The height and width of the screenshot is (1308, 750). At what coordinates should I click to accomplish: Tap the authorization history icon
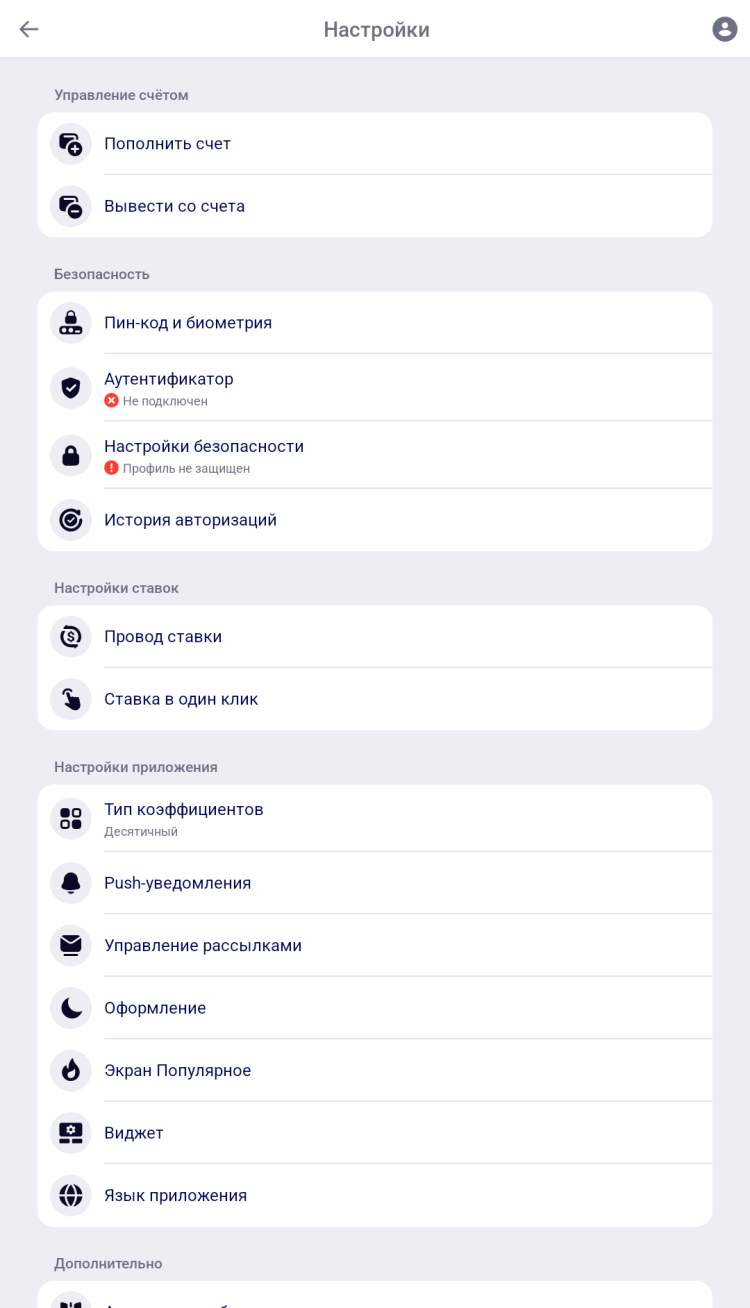(x=71, y=520)
